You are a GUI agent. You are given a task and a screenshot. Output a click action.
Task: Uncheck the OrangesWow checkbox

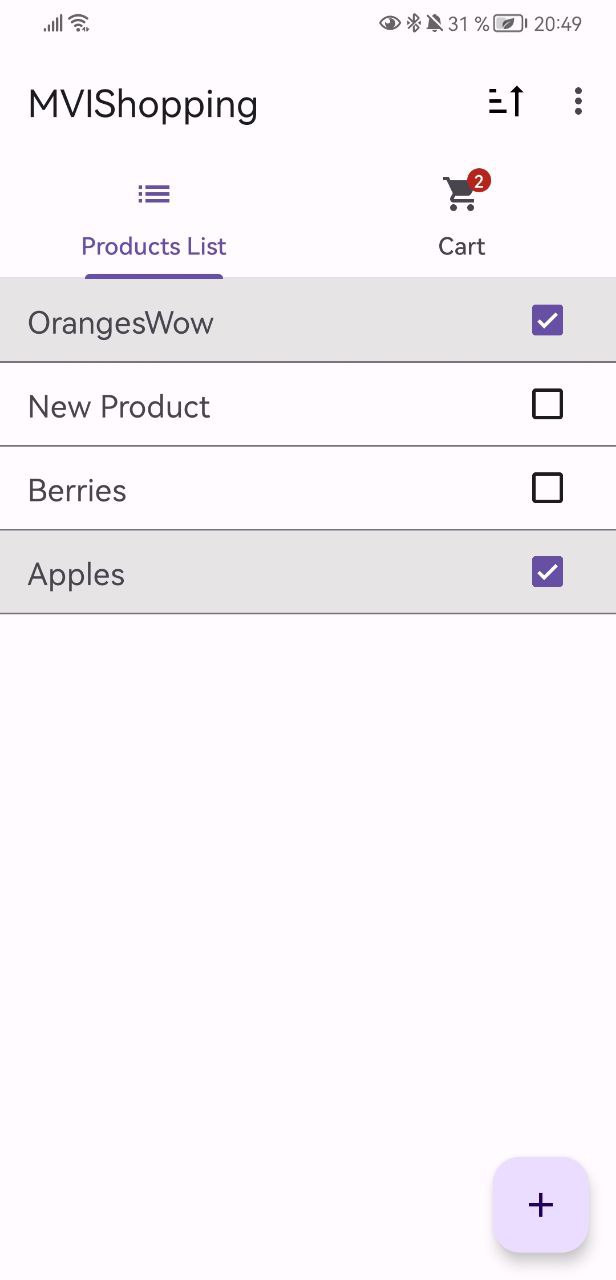pos(546,320)
